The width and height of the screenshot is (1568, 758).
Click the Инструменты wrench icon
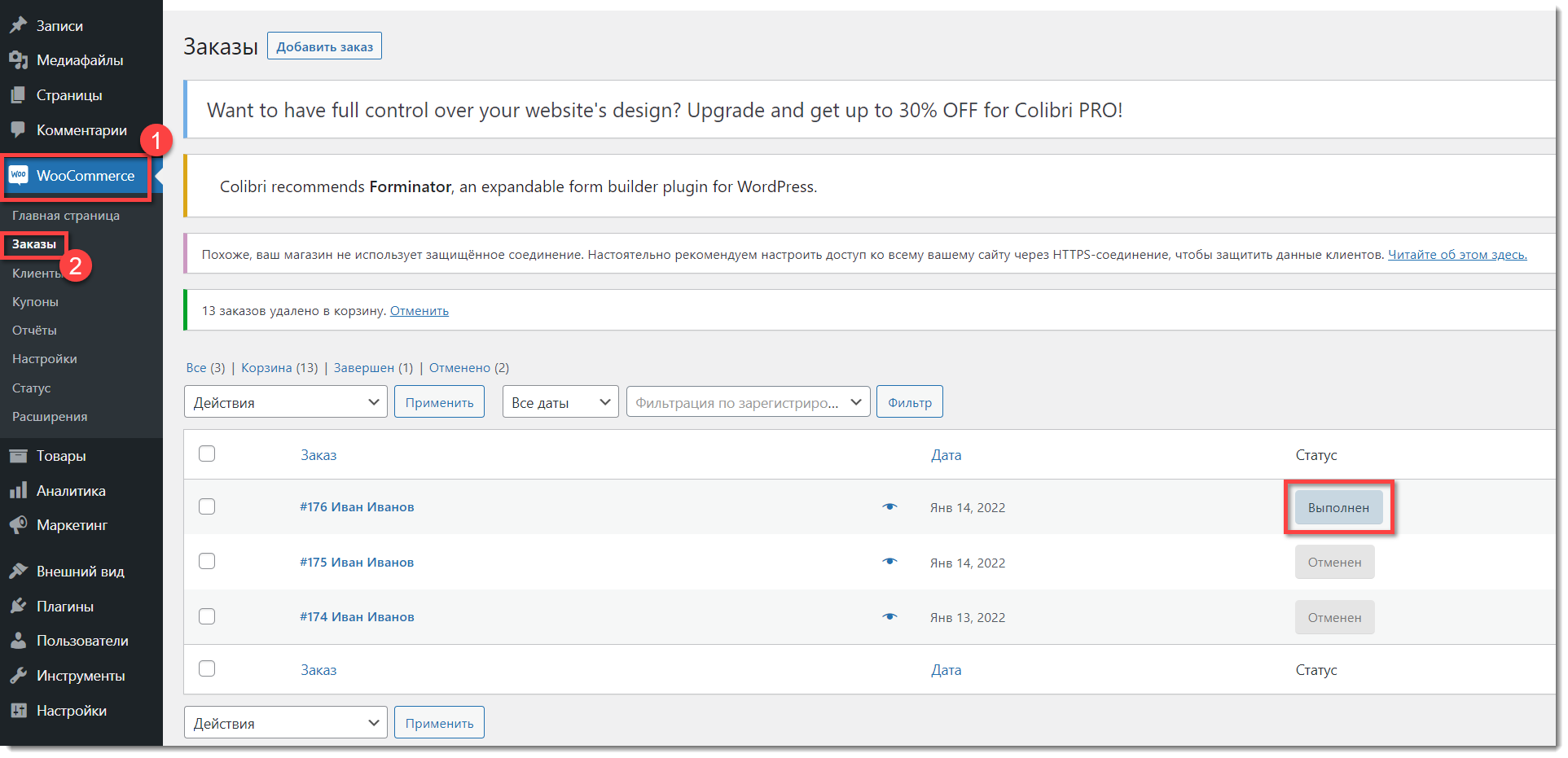point(18,676)
